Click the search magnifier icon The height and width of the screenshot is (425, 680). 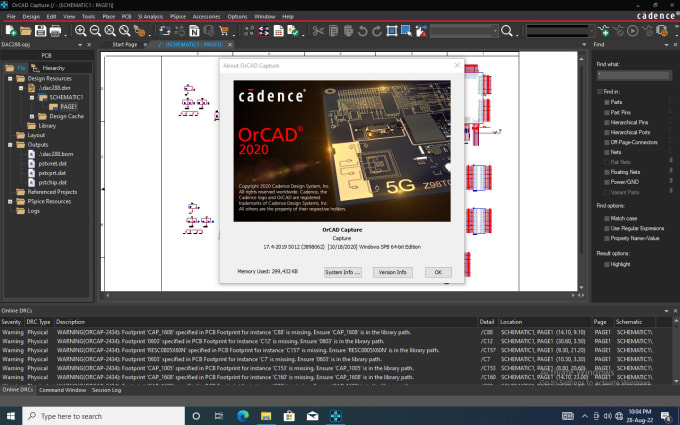coord(506,31)
